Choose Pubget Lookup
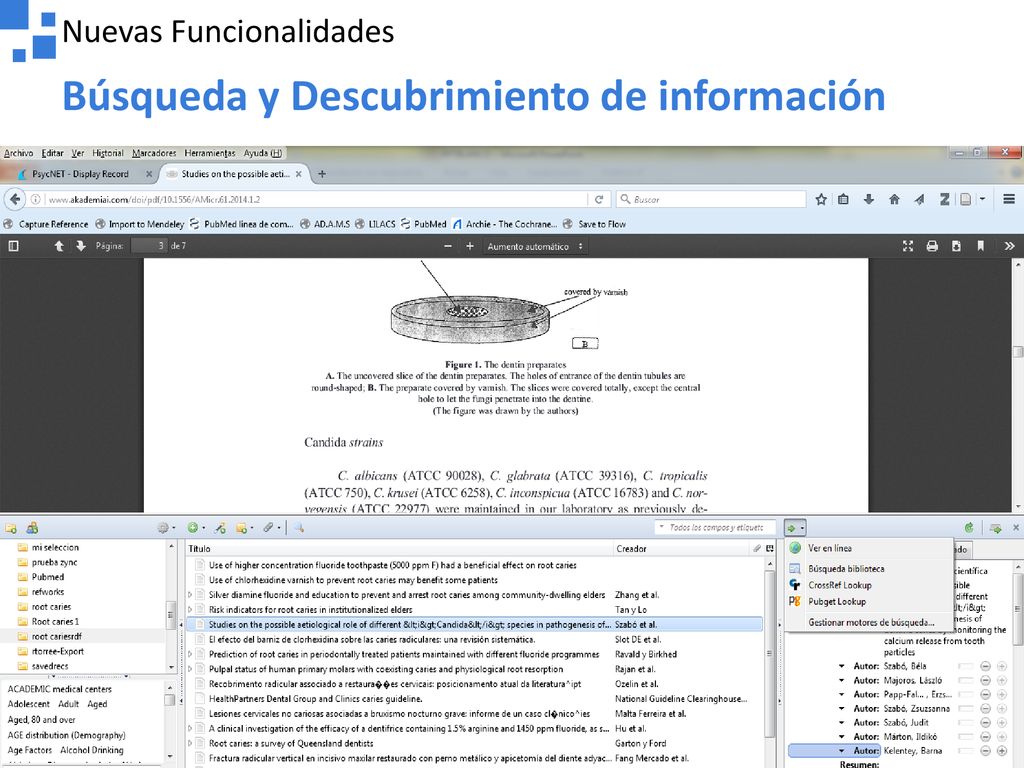This screenshot has height=768, width=1024. tap(837, 601)
